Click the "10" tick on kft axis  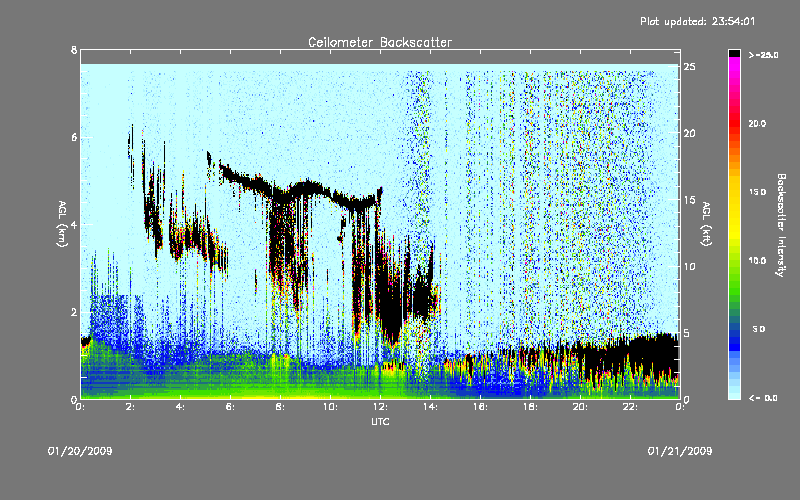(x=689, y=266)
